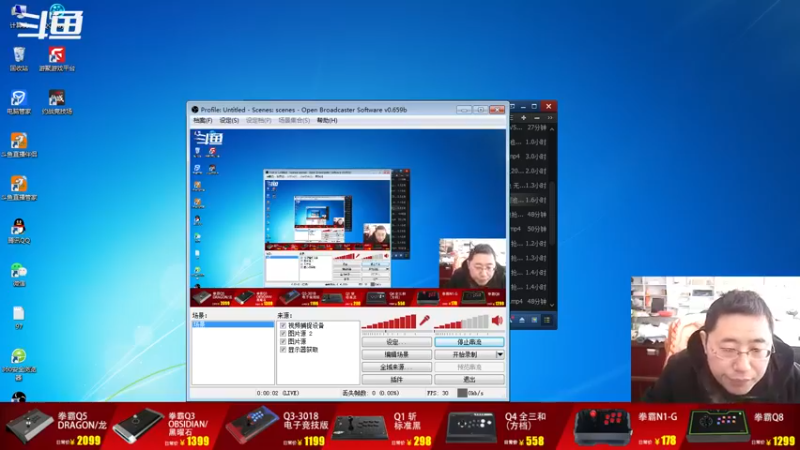
Task: Select the player row showing 2.0小时
Action: click(x=529, y=171)
